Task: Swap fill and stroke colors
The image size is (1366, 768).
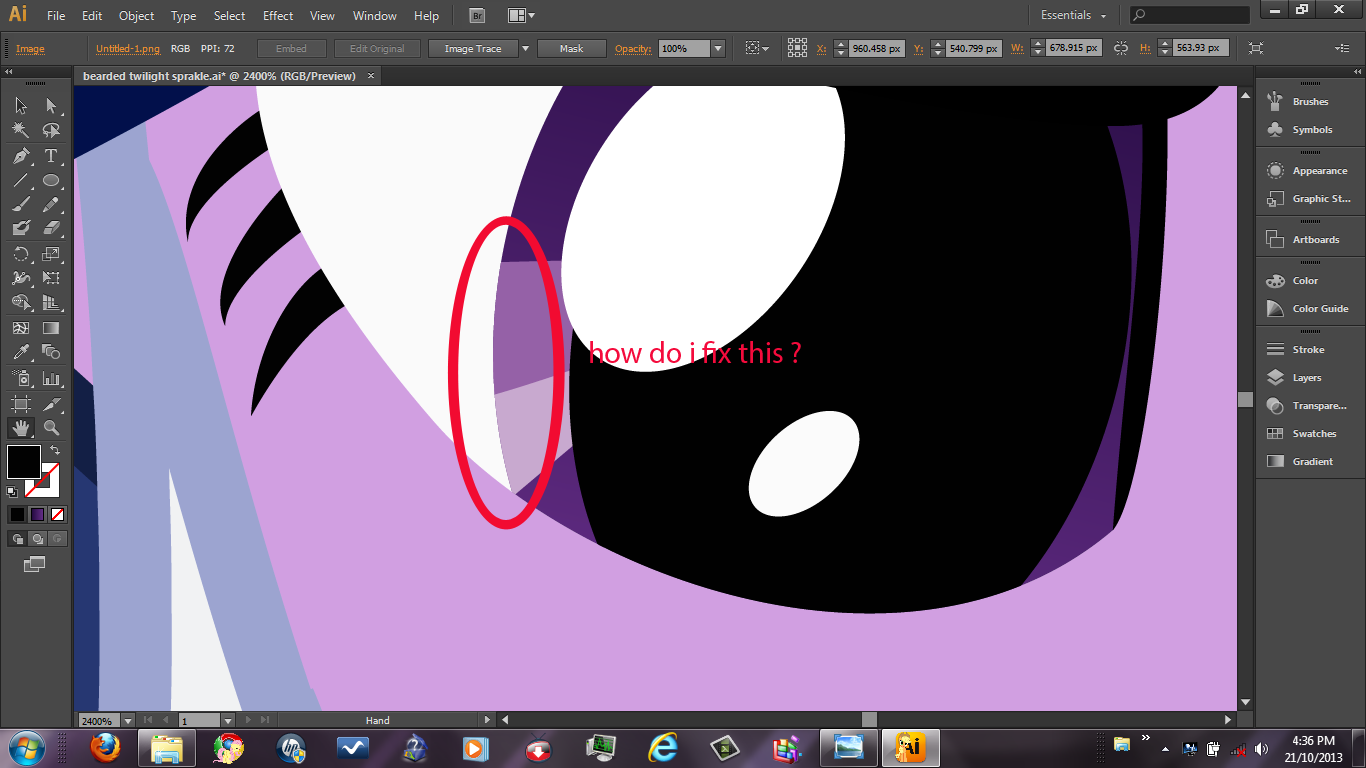Action: [x=55, y=451]
